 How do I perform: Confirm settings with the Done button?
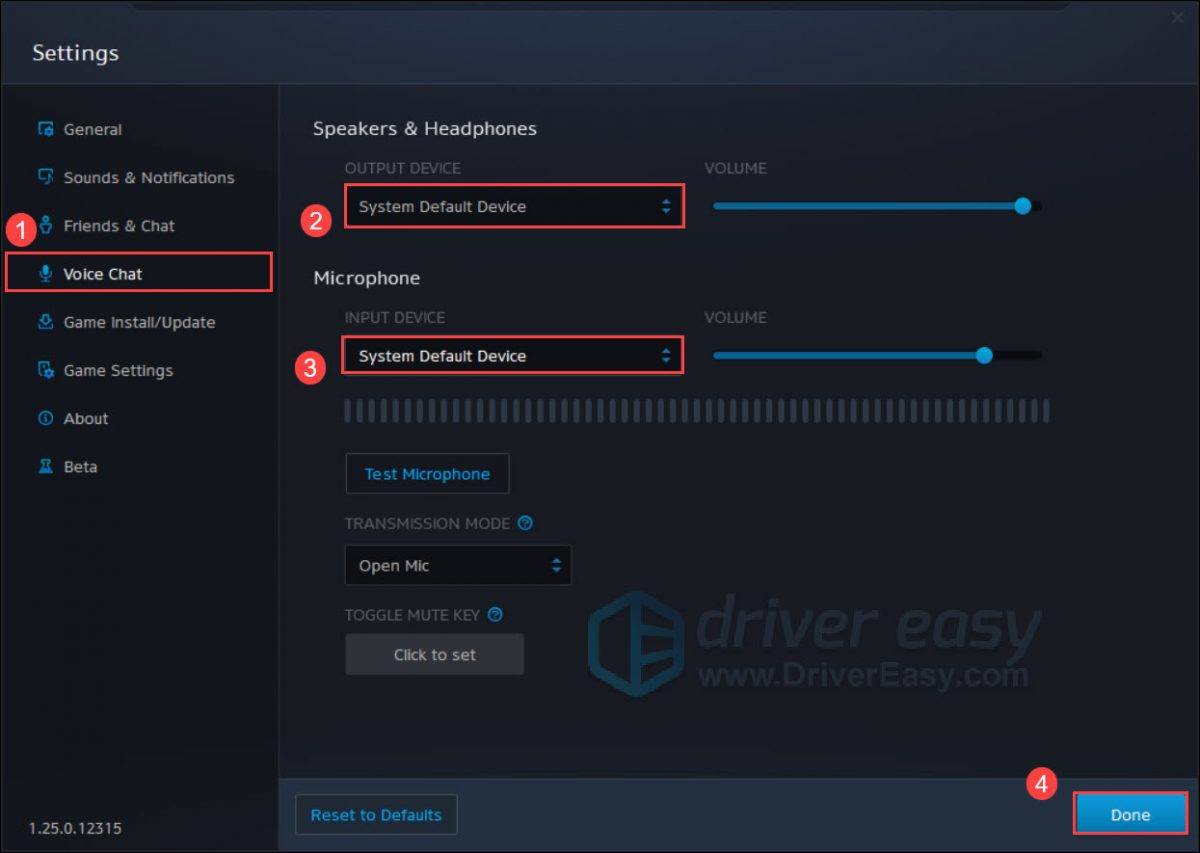click(1130, 814)
